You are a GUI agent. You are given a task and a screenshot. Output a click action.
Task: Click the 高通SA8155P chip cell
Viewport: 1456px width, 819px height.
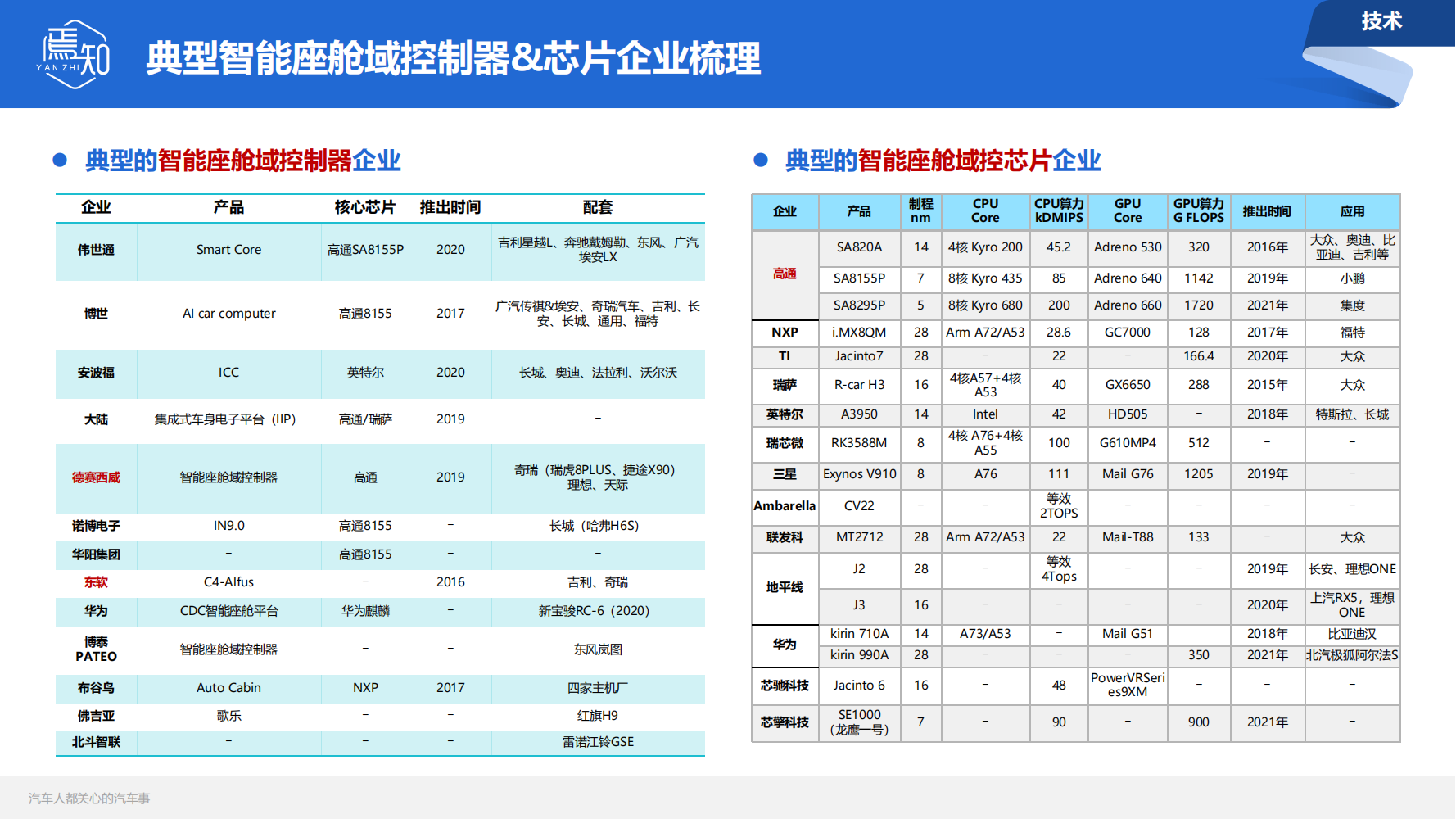[365, 250]
